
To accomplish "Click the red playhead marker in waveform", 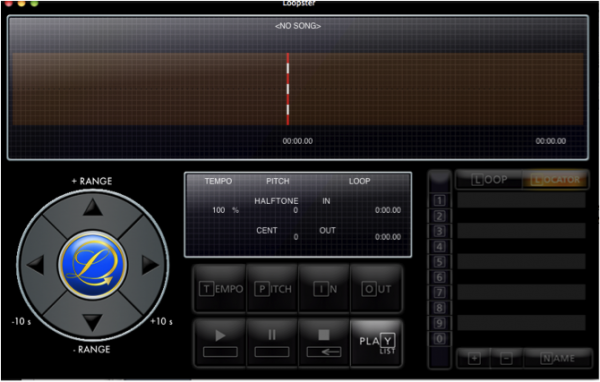I will click(x=288, y=89).
